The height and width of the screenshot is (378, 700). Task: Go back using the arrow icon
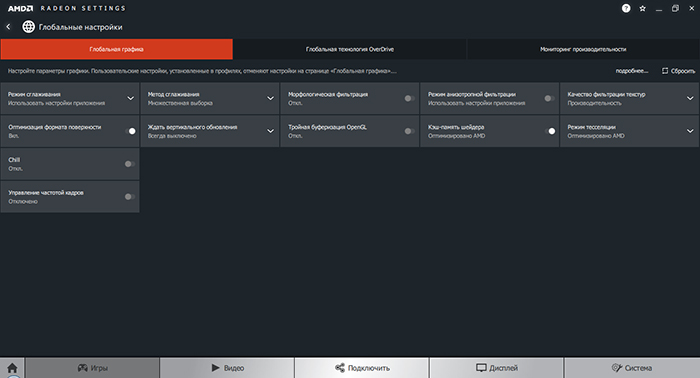pyautogui.click(x=8, y=27)
